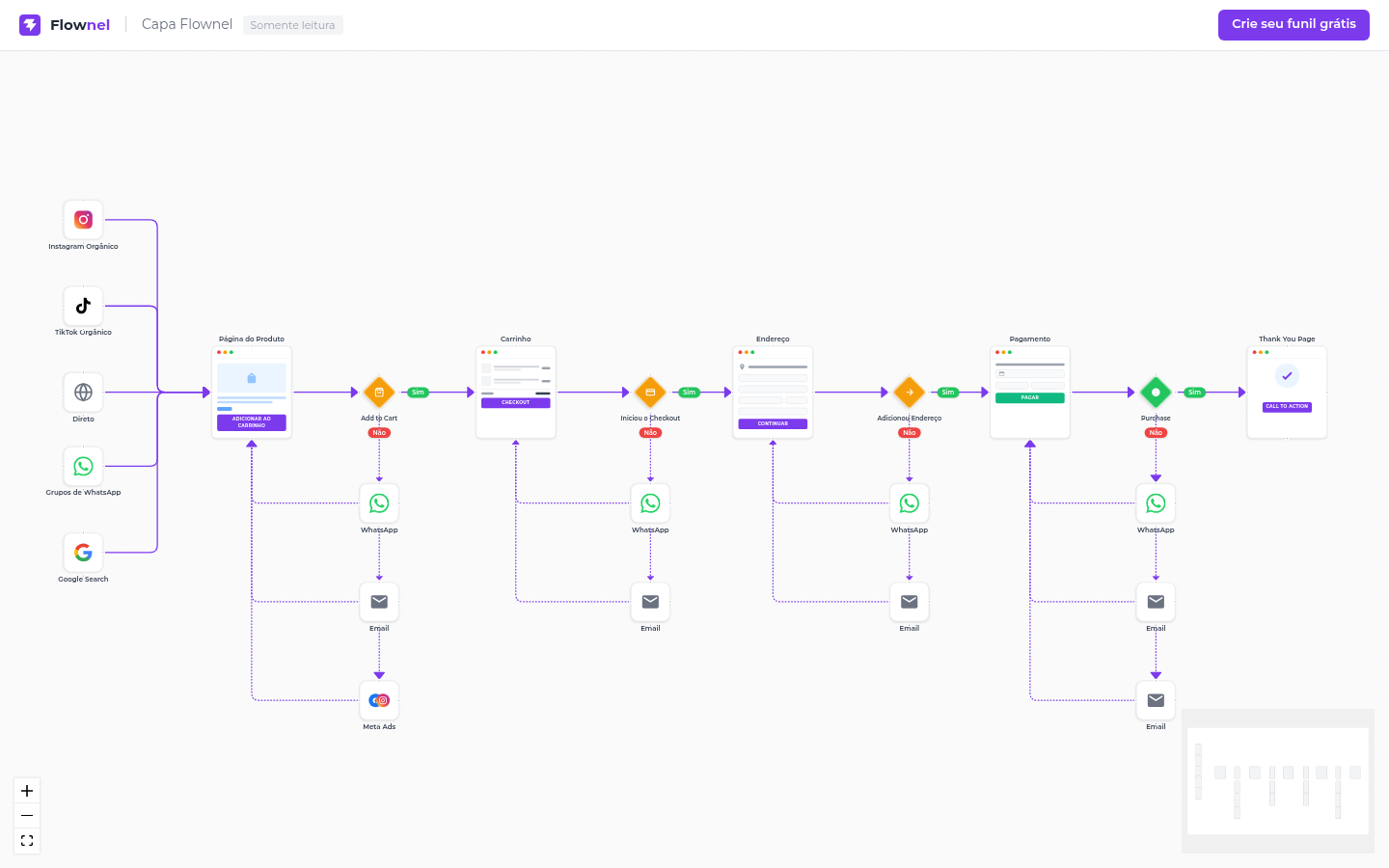The width and height of the screenshot is (1389, 868).
Task: Select the Add to Cart event diamond
Action: [379, 393]
